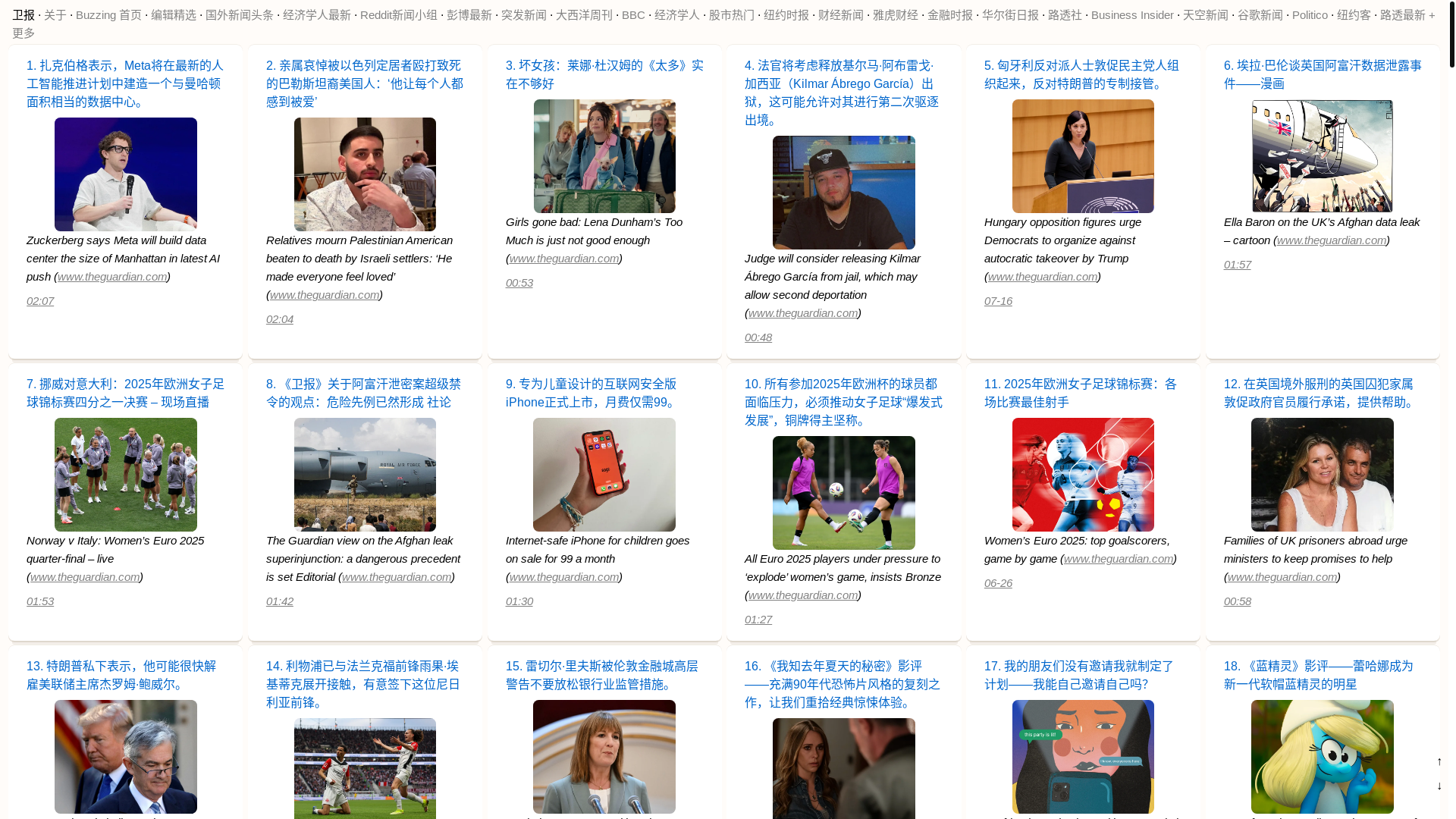Open article 4 headline about Kilmar Ábrego García
Screen dimensions: 1456x819
click(843, 93)
